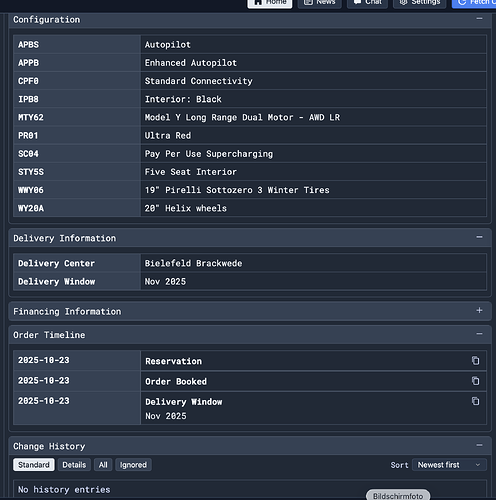The height and width of the screenshot is (500, 496).
Task: Open the News page
Action: (319, 3)
